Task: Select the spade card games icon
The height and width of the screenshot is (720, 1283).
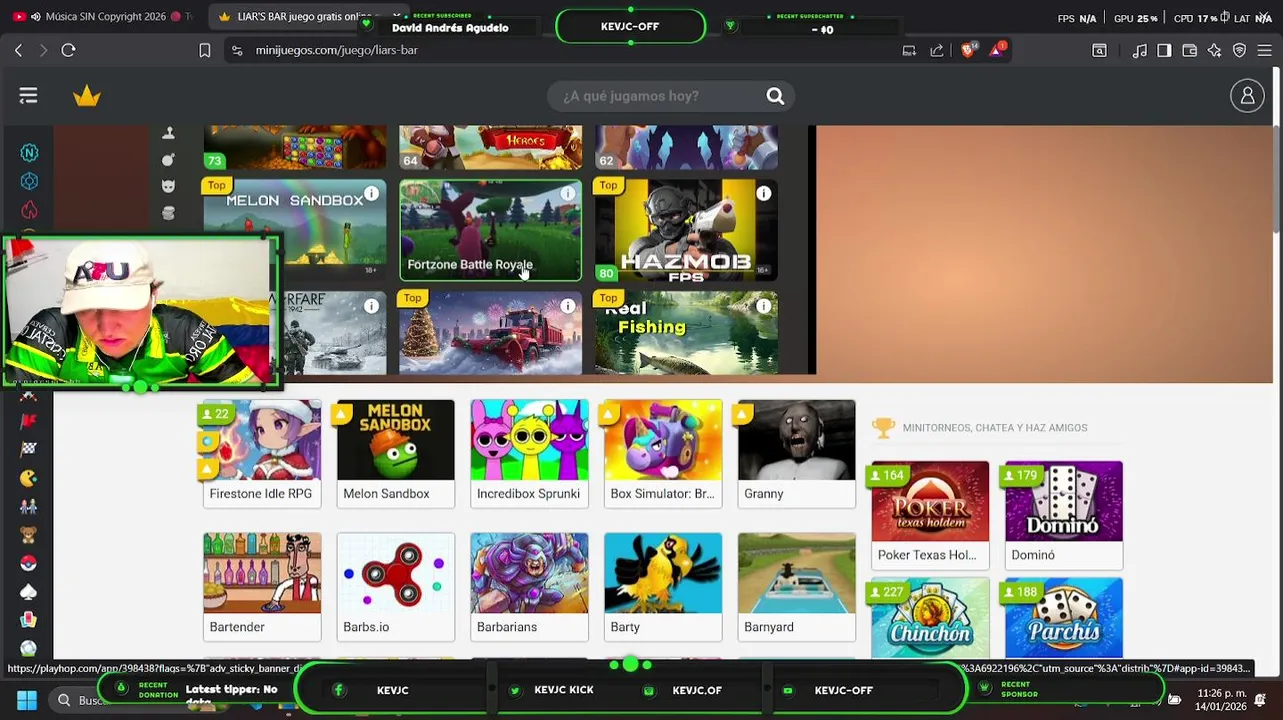Action: (x=28, y=592)
